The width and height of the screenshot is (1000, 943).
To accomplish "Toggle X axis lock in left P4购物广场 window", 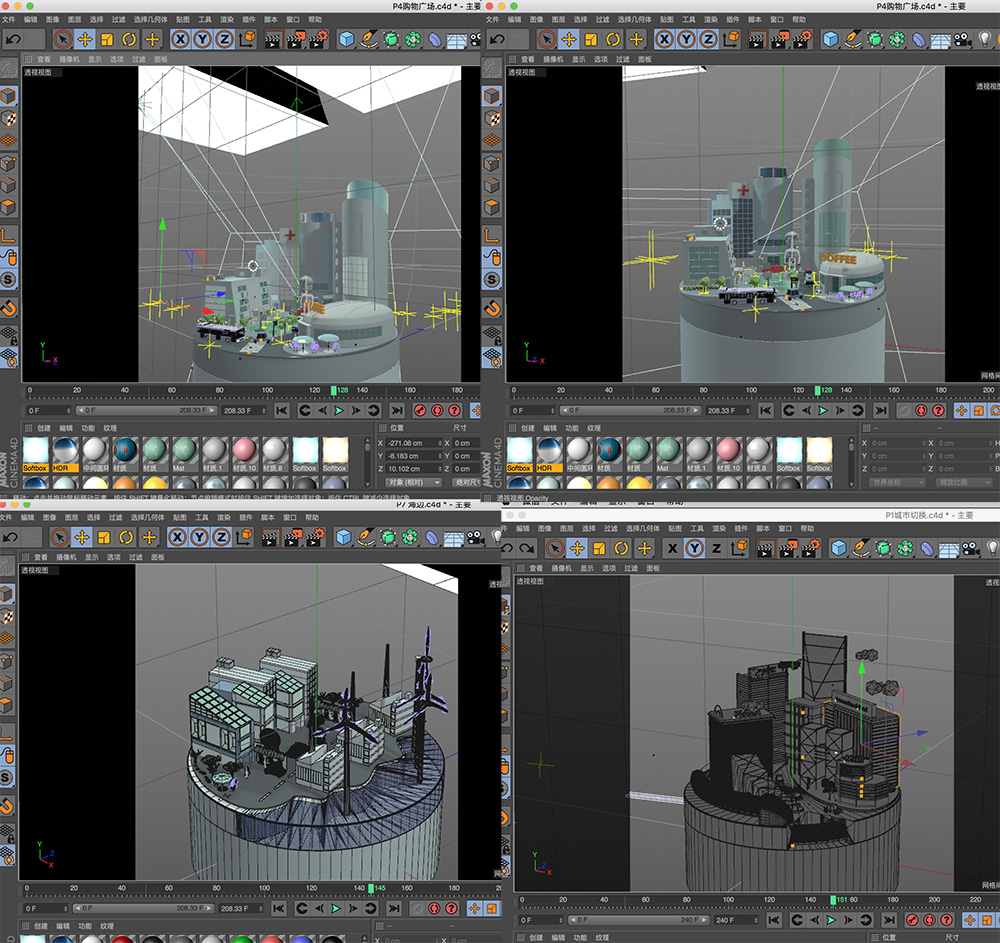I will pyautogui.click(x=181, y=40).
